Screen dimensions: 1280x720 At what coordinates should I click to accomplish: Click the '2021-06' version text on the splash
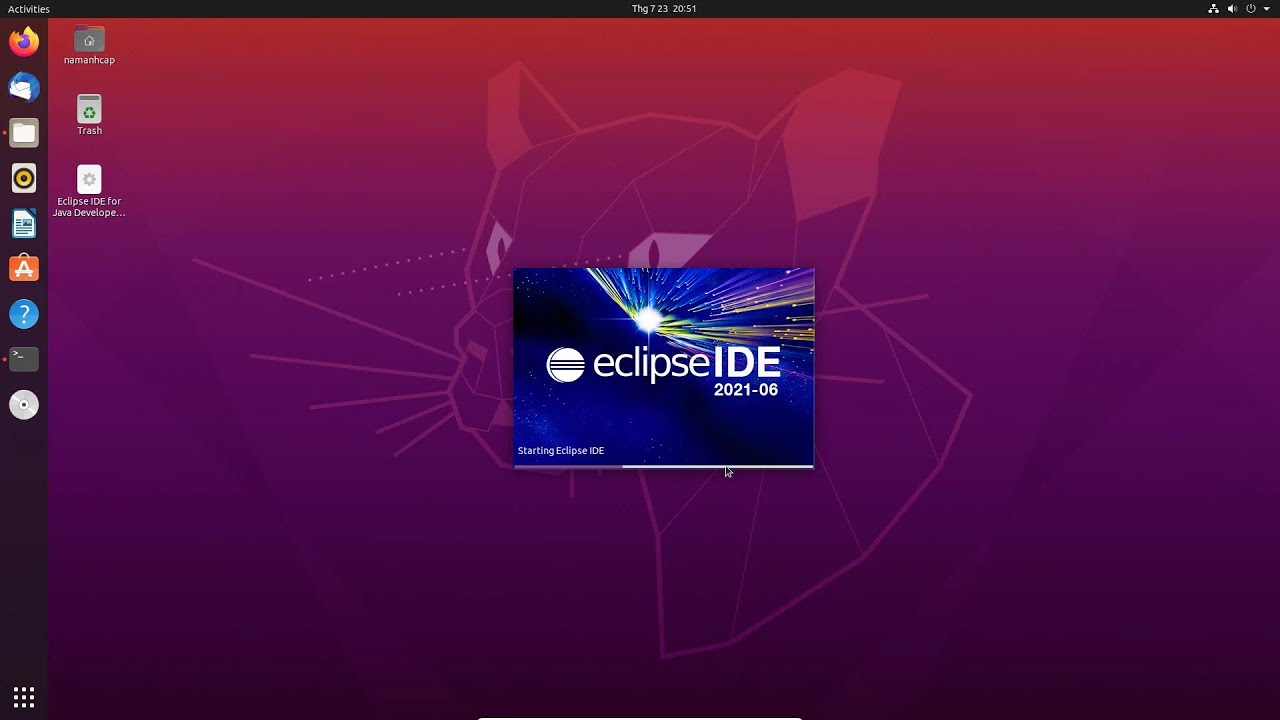pos(746,390)
